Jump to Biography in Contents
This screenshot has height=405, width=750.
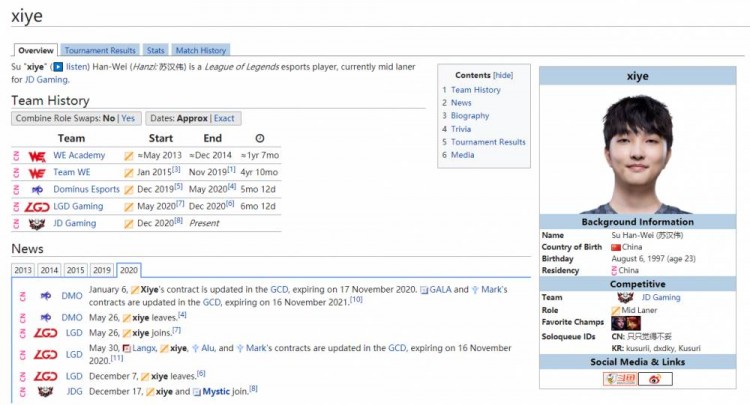pos(470,116)
